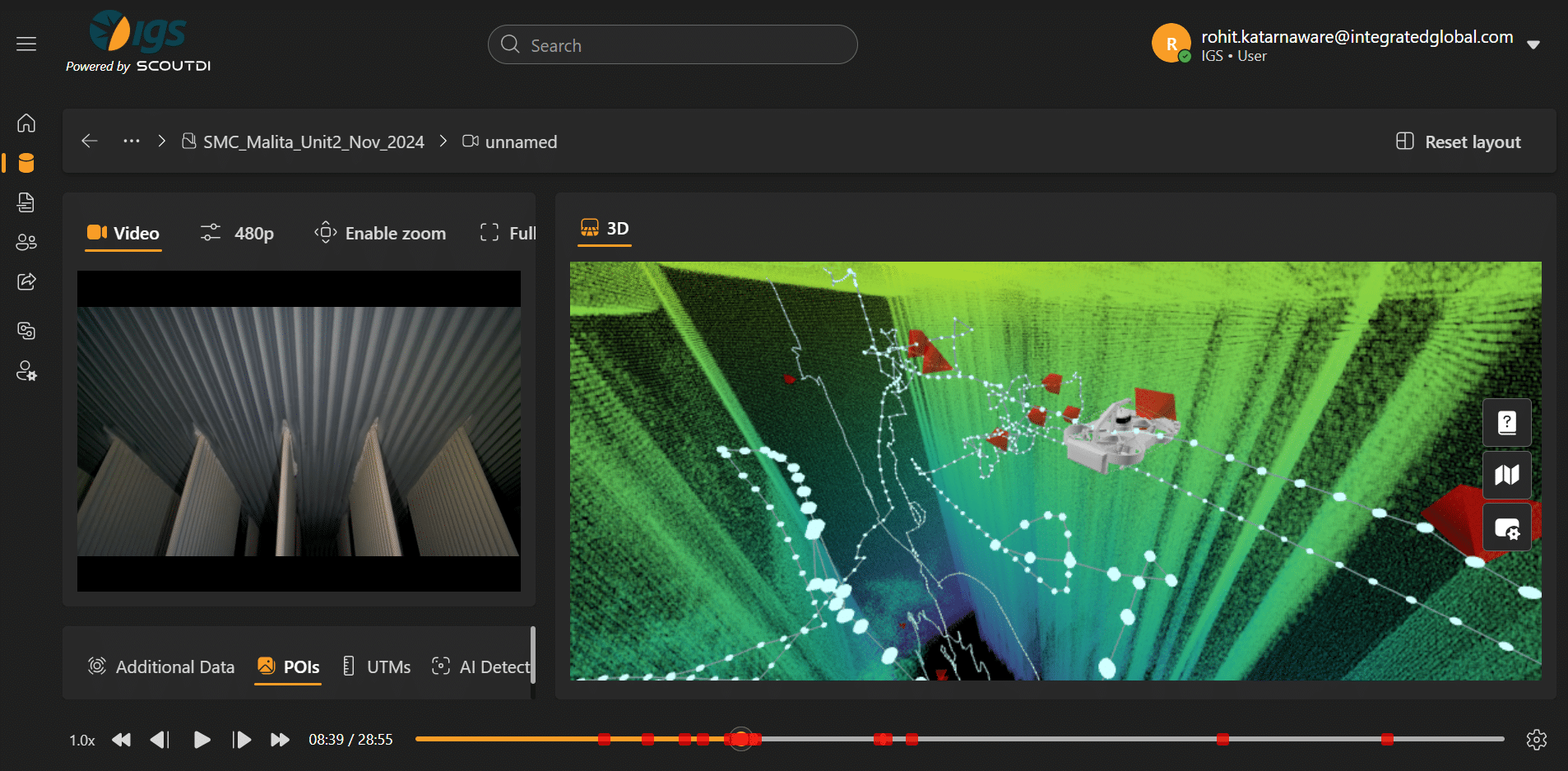Navigate to SMC_Malita_Unit2_Nov_2024 breadcrumb
Screen dimensions: 1568x771
coord(313,142)
